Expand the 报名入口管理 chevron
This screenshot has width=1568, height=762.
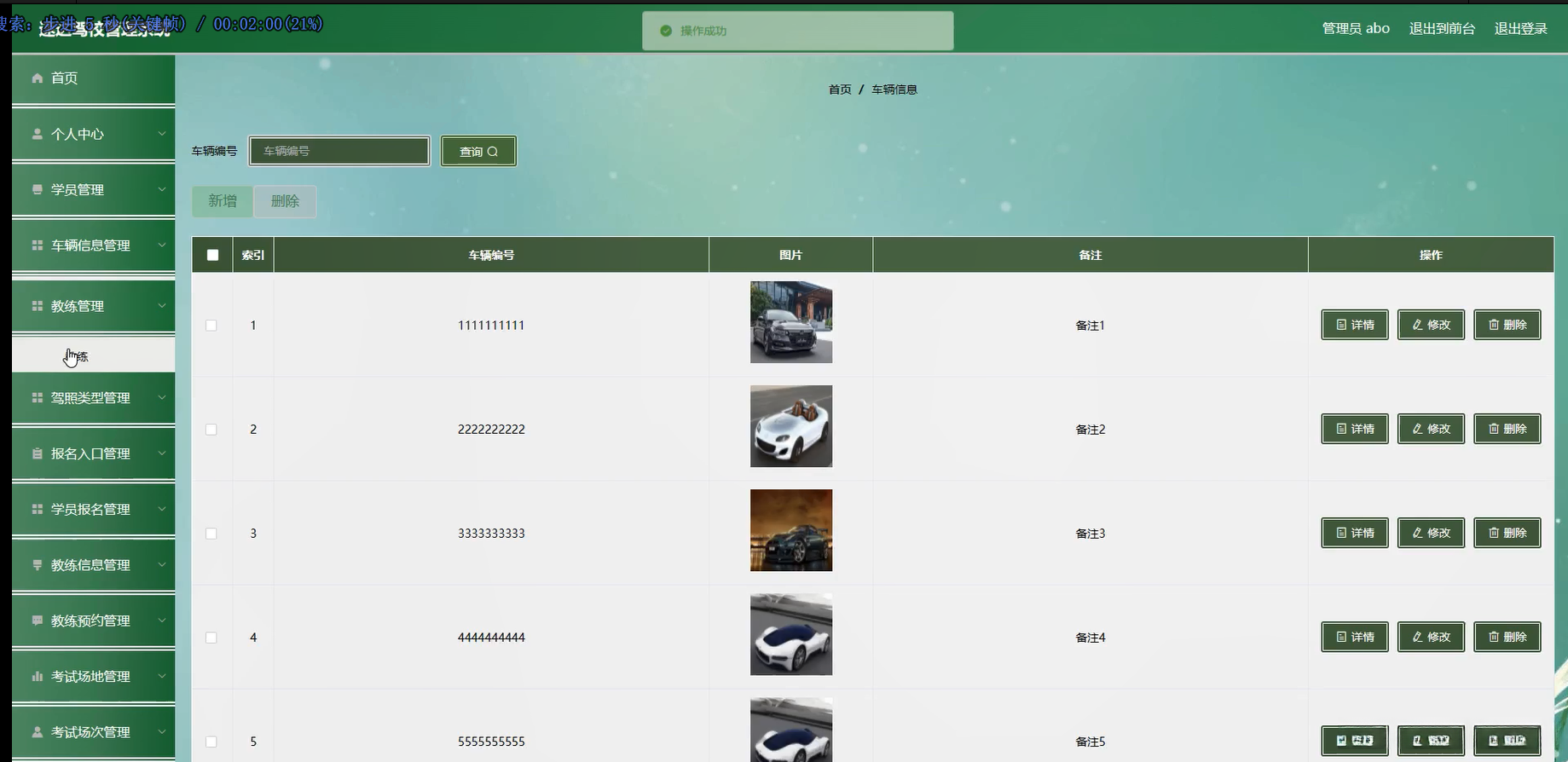[162, 453]
